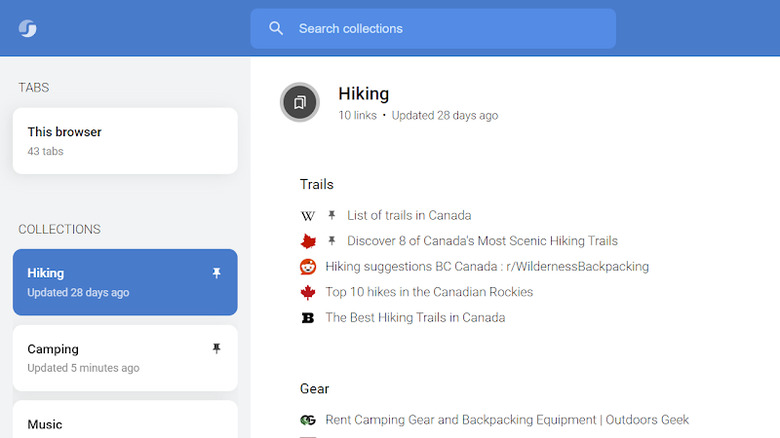The height and width of the screenshot is (438, 780).
Task: Click the search magnifier icon
Action: (276, 28)
